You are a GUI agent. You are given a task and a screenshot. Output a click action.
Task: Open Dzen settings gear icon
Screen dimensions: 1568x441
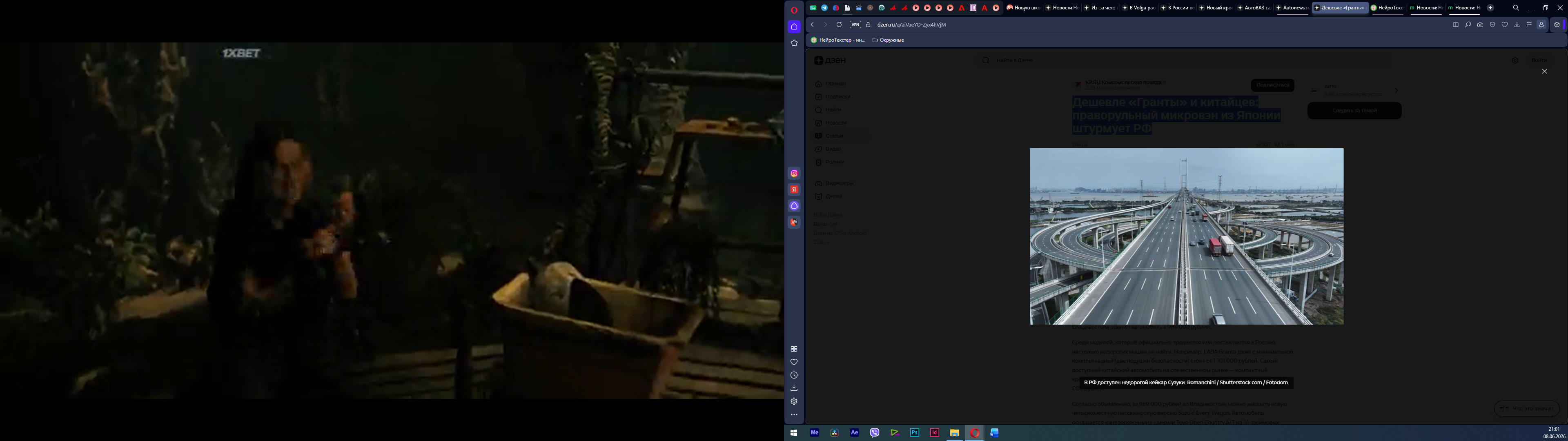(1515, 60)
